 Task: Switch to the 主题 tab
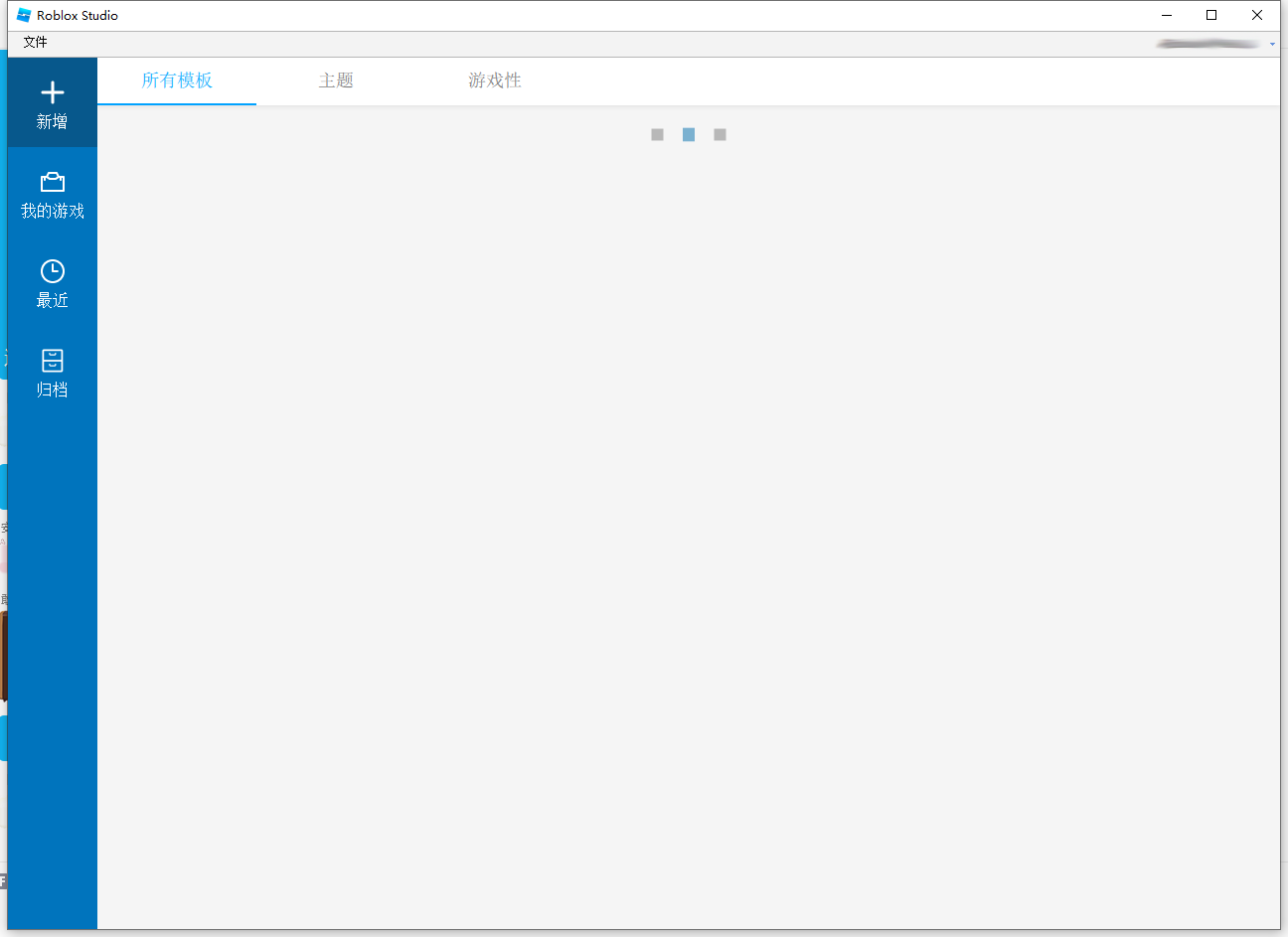click(x=336, y=80)
